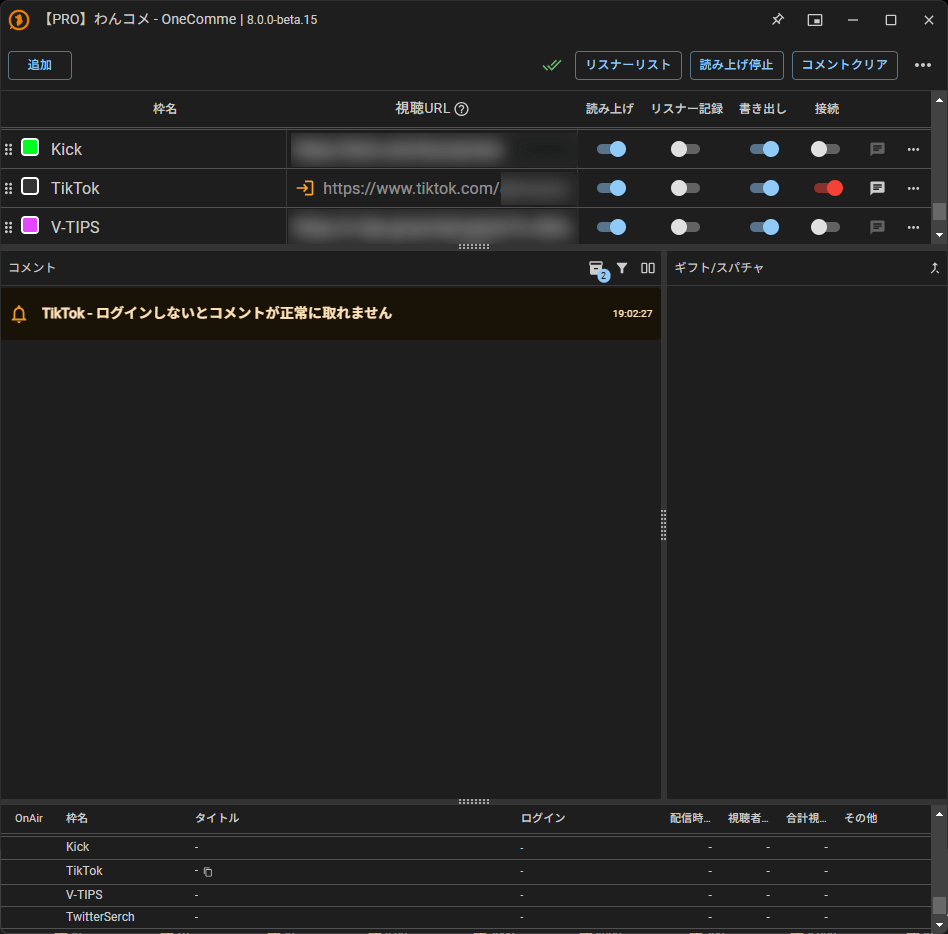Toggle 書き出し for Kick
This screenshot has width=948, height=934.
[x=764, y=149]
